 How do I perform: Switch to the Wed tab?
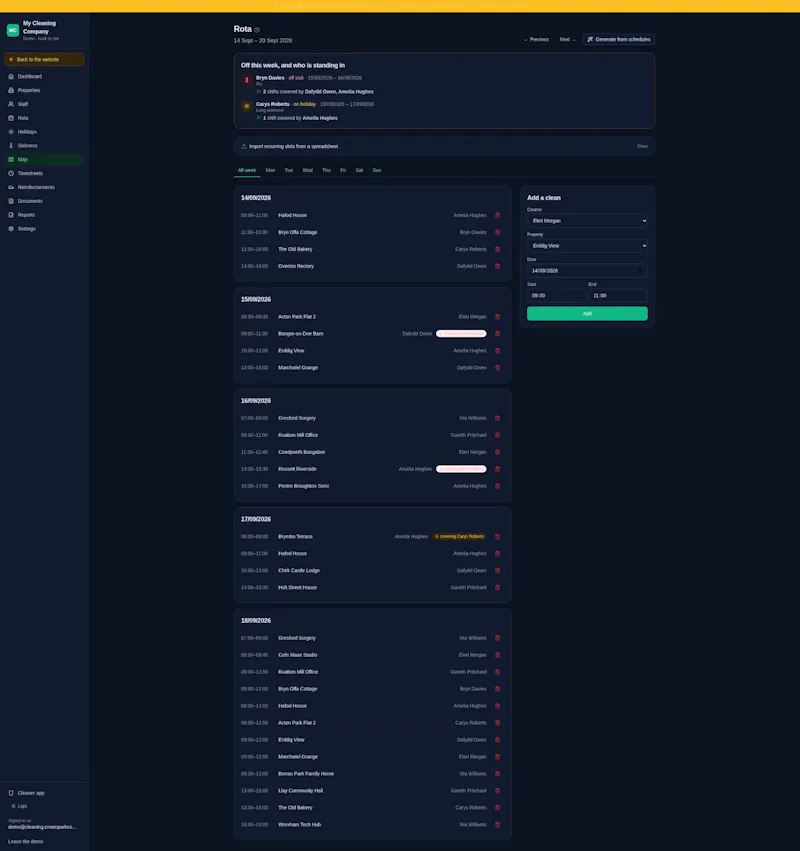point(307,170)
